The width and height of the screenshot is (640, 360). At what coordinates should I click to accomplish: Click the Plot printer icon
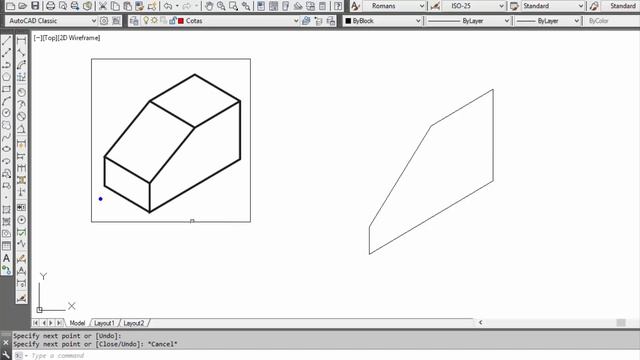[x=50, y=6]
